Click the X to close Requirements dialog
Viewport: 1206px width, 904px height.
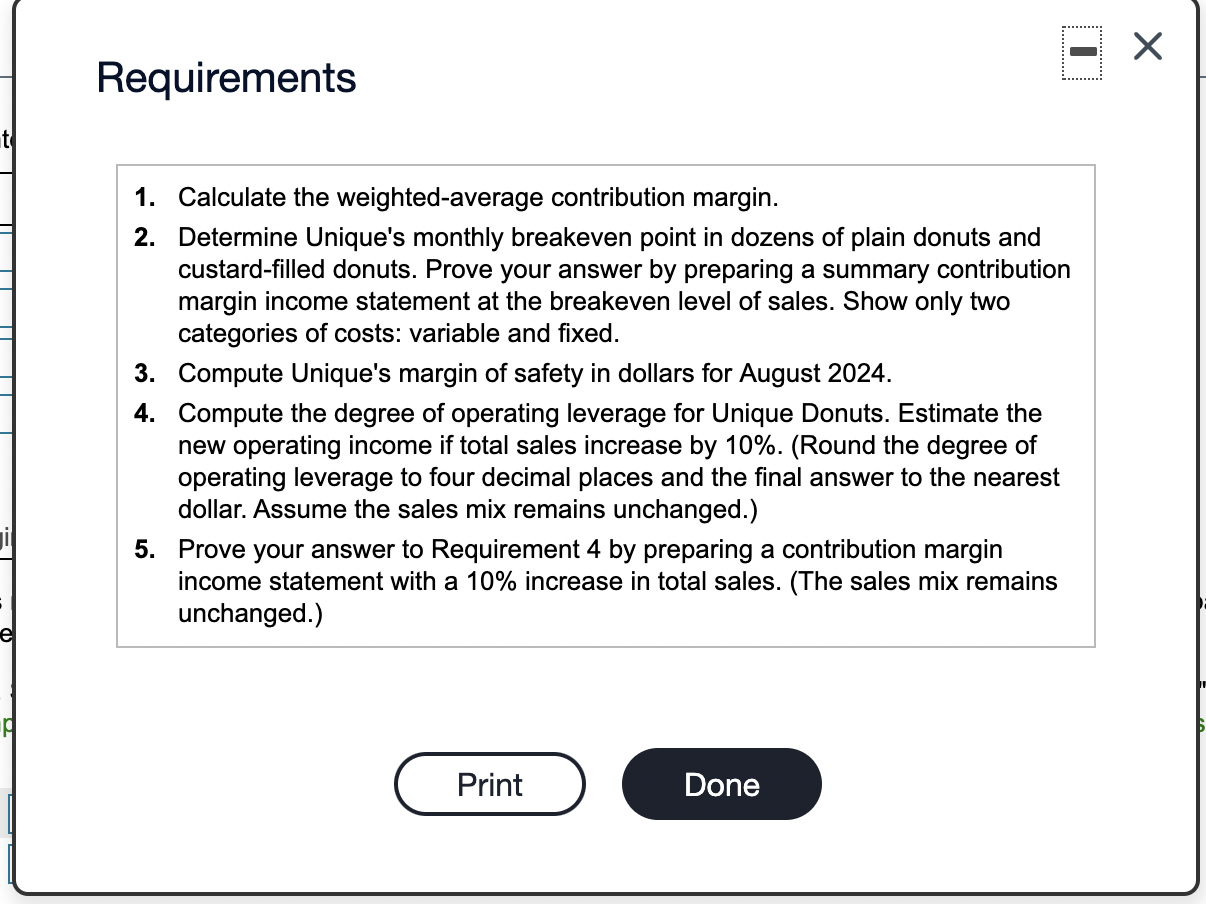[x=1146, y=47]
